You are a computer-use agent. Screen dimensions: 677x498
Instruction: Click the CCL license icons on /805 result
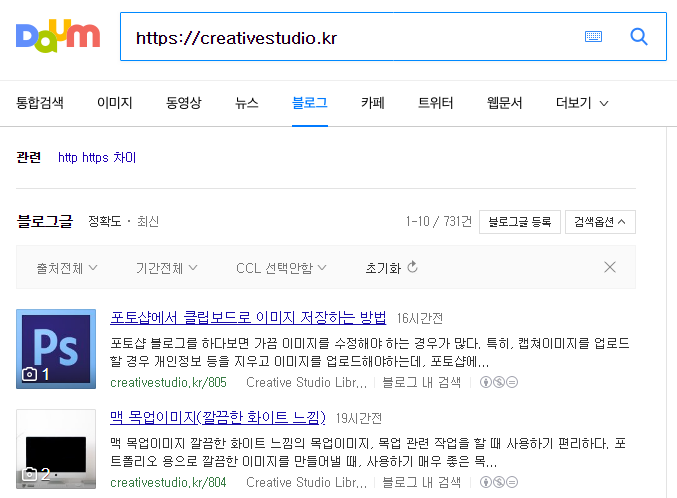click(499, 382)
